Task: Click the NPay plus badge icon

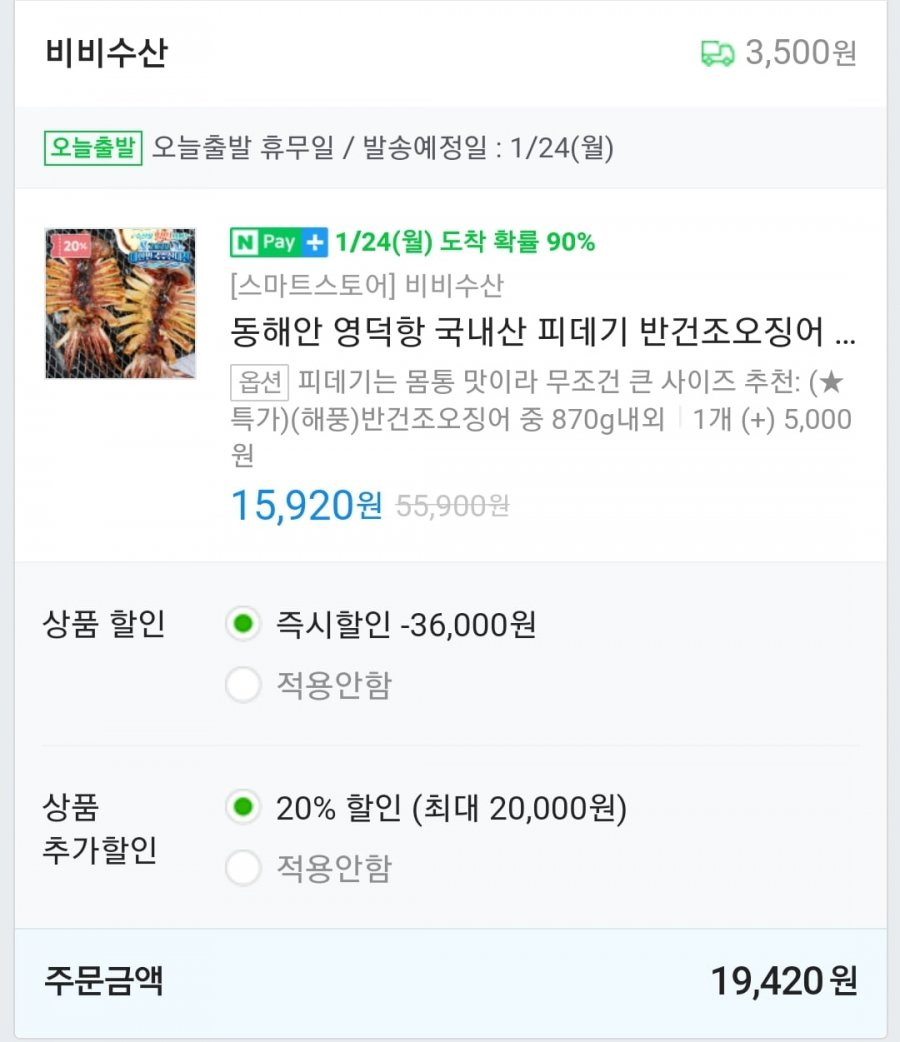Action: tap(279, 242)
